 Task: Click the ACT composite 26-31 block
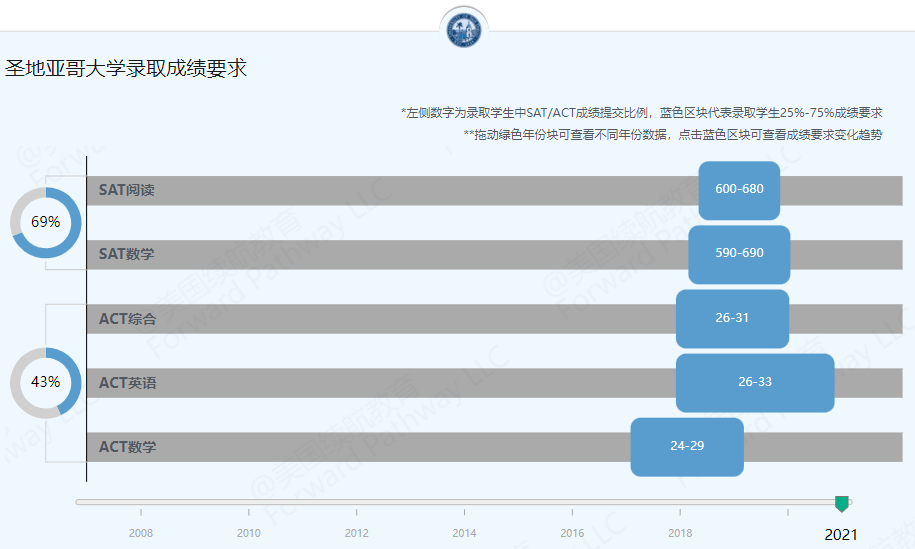[x=732, y=319]
